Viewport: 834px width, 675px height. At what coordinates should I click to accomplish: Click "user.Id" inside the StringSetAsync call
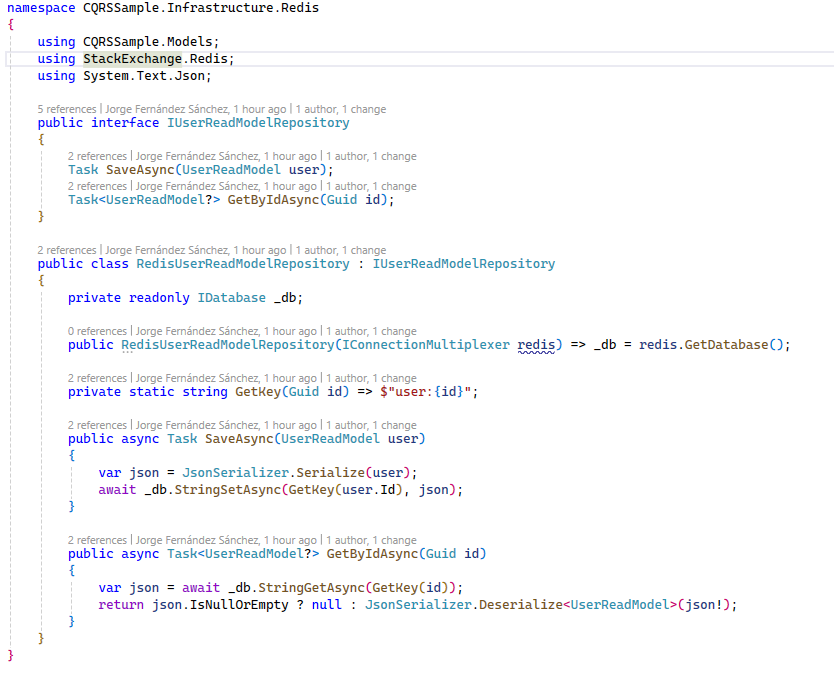(368, 490)
